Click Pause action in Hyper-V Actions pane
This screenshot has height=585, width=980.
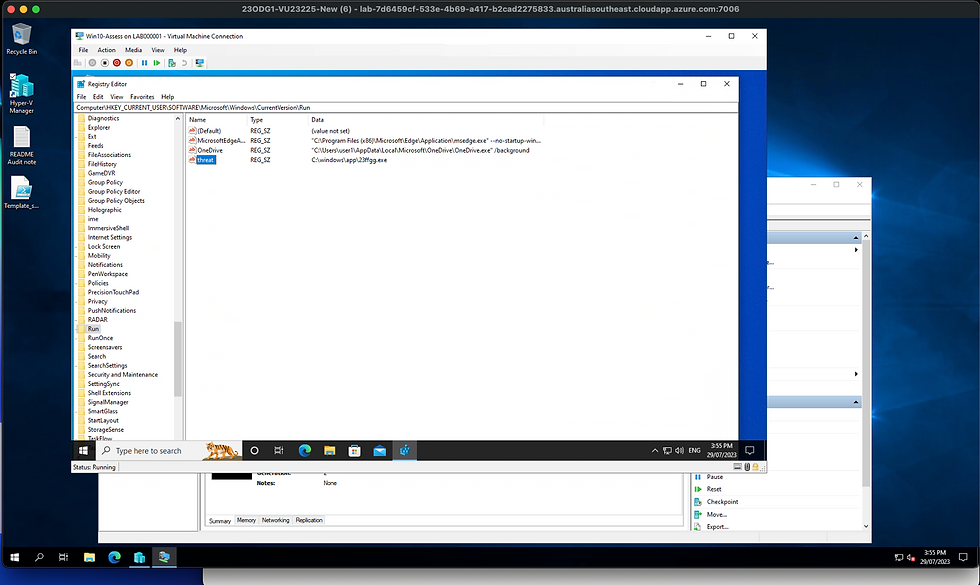click(x=714, y=477)
